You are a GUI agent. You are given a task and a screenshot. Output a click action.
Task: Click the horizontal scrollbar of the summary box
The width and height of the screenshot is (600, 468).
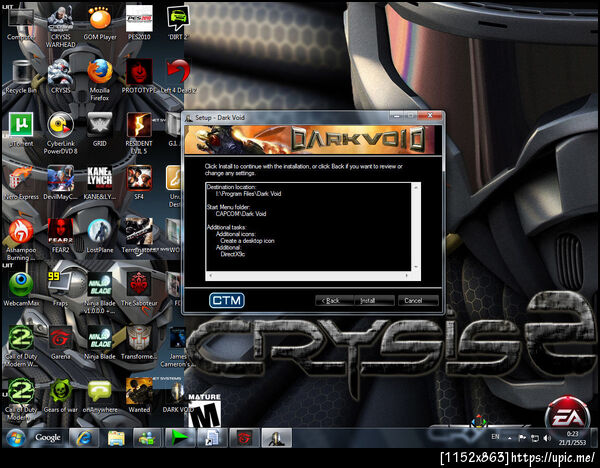click(x=308, y=275)
